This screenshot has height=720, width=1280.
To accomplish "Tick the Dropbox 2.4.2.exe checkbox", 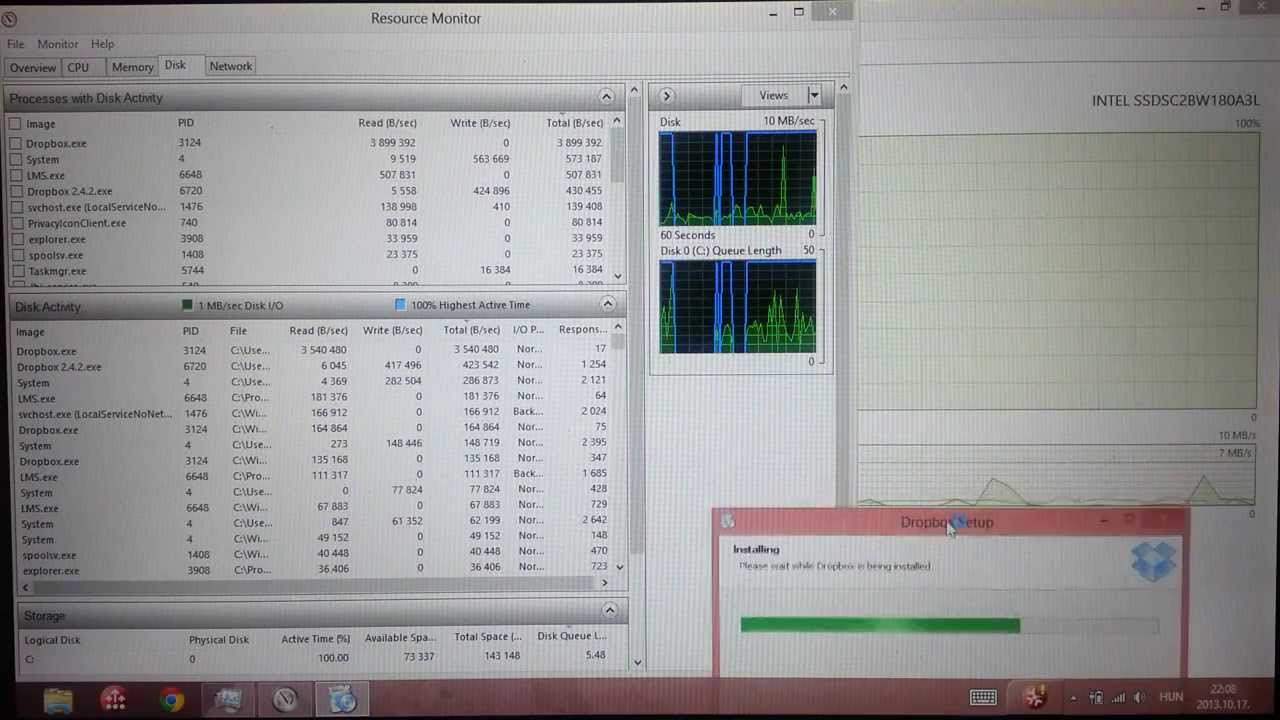I will click(15, 191).
